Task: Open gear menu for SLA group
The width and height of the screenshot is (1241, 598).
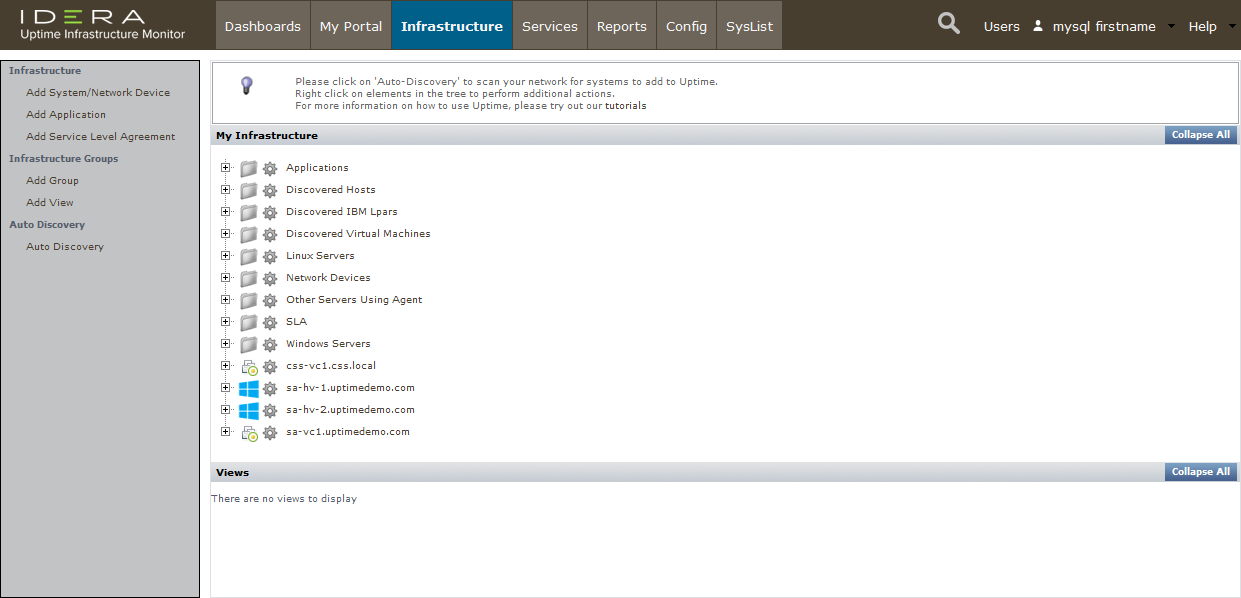Action: click(270, 322)
